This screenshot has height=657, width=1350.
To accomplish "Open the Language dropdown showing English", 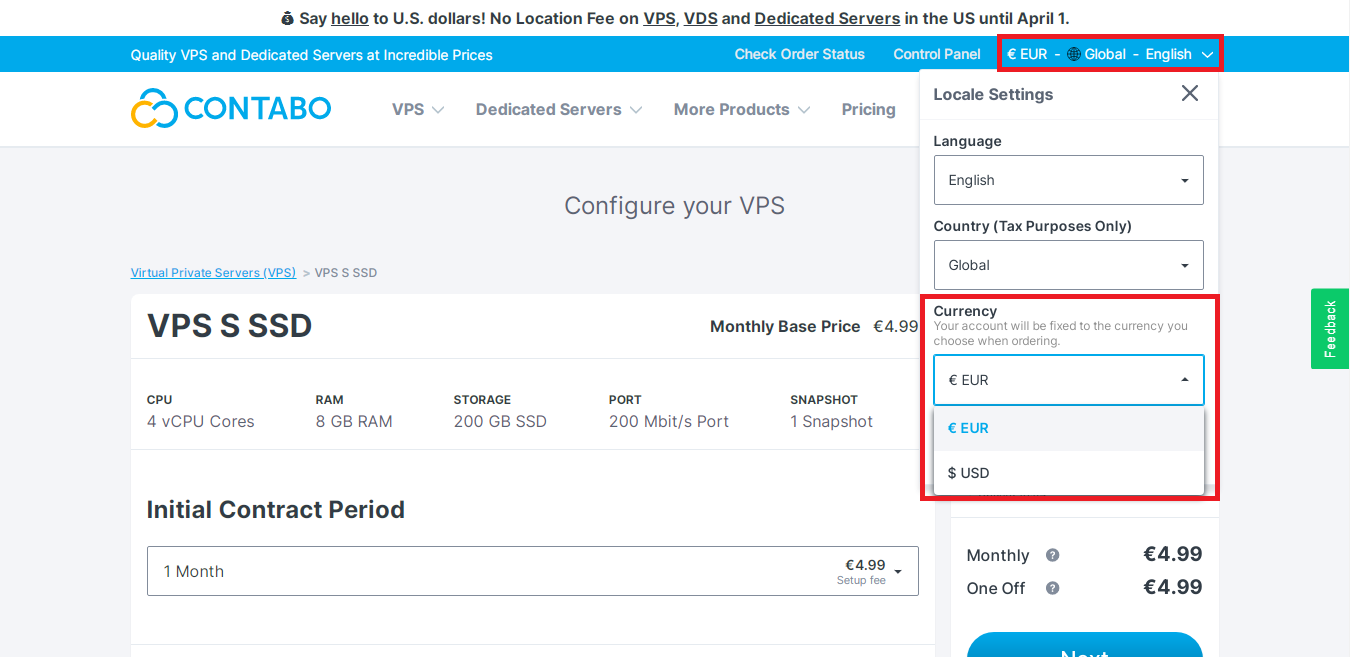I will point(1068,180).
